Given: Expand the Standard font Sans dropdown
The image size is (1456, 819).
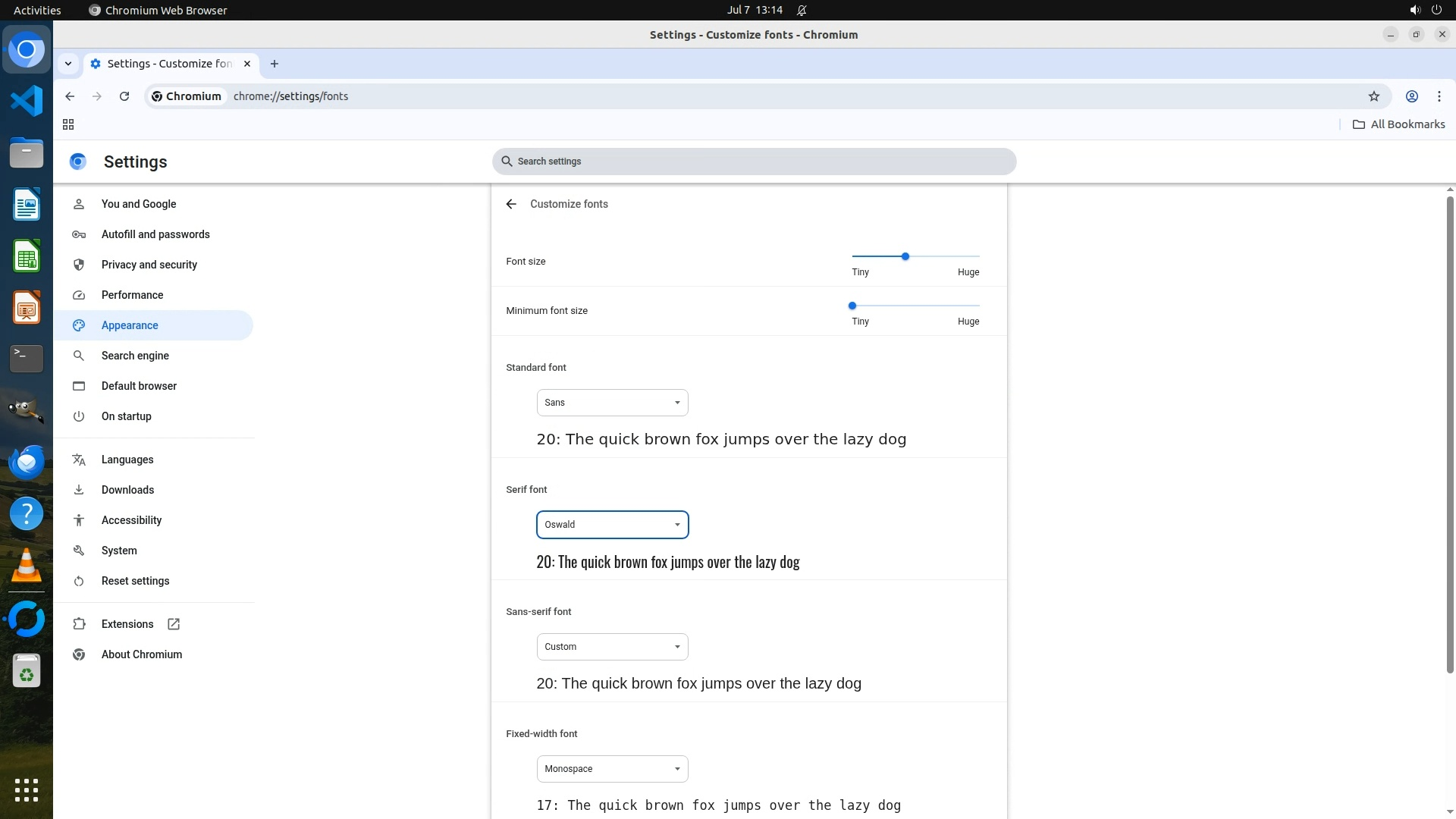Looking at the screenshot, I should [x=612, y=403].
